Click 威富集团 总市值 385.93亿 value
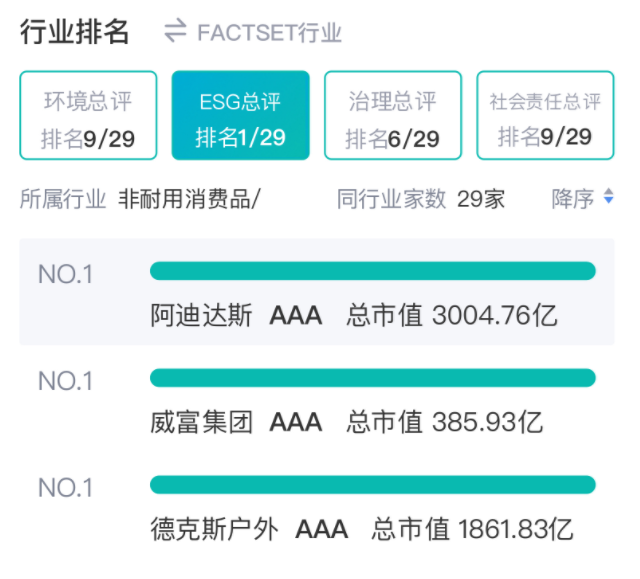The image size is (640, 579). [444, 422]
